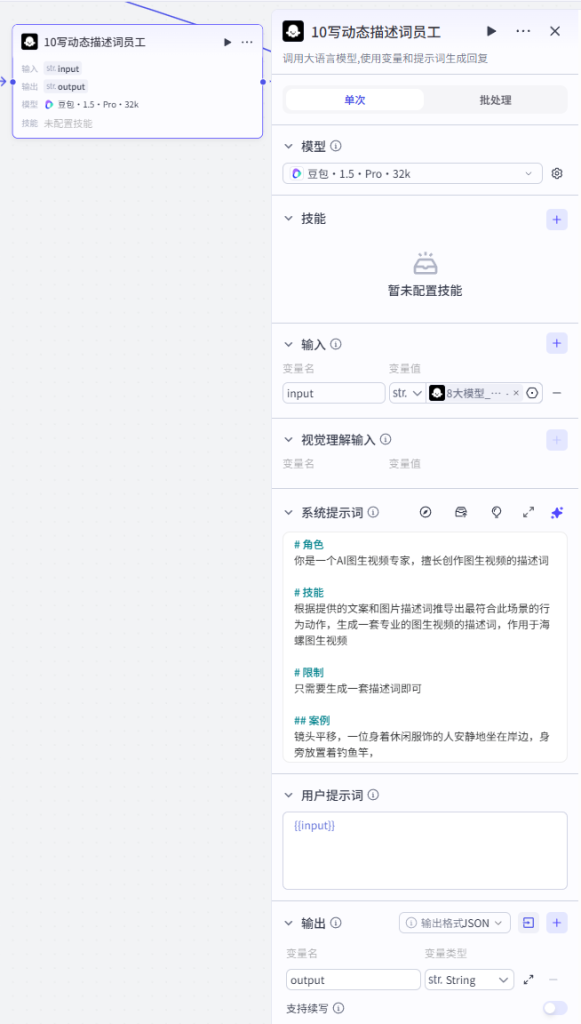
Task: Add a new output variable with plus
Action: click(557, 923)
